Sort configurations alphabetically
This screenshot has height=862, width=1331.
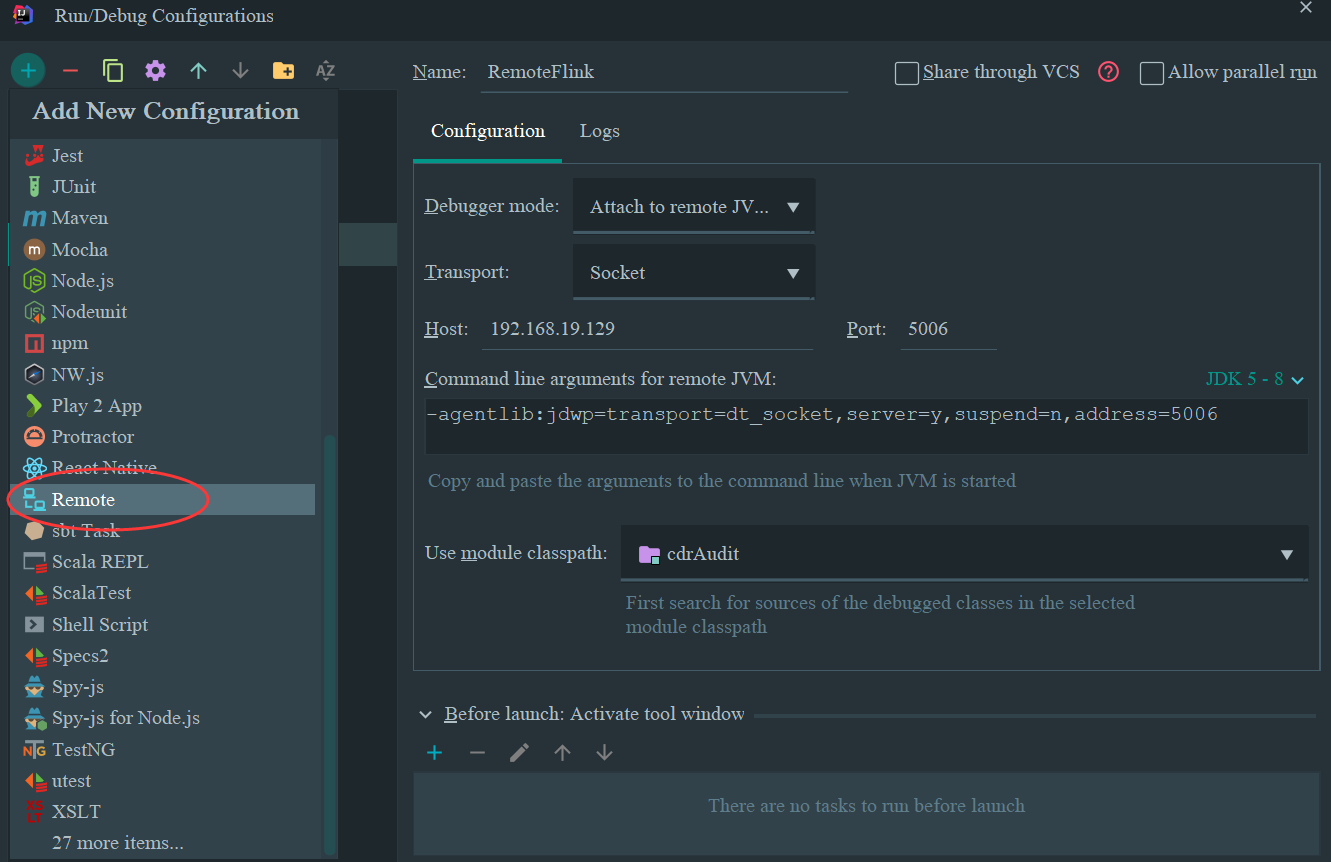click(x=325, y=70)
